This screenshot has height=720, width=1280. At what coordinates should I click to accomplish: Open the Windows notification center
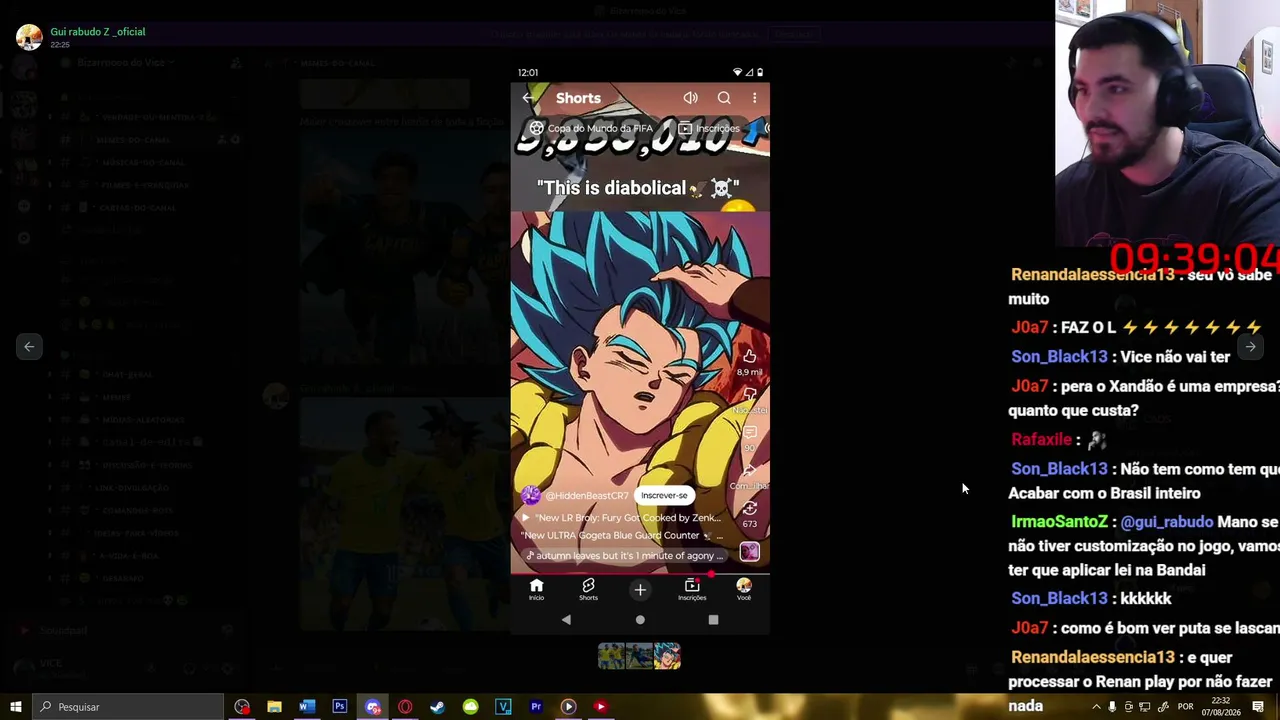click(1258, 707)
